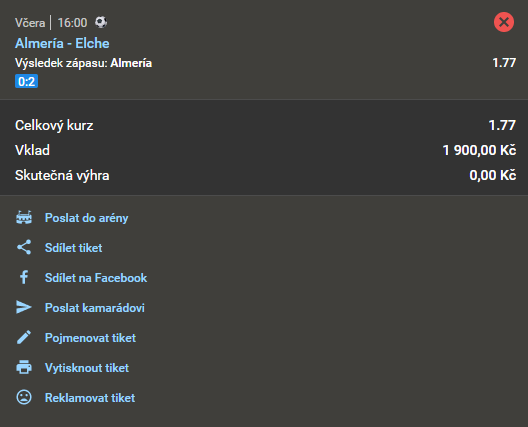Click the Facebook logo icon

coord(24,277)
